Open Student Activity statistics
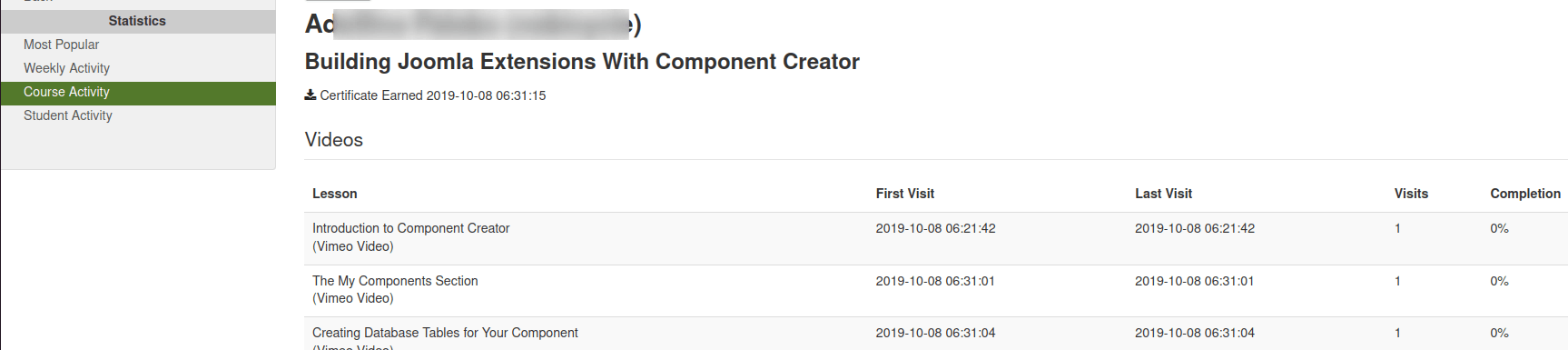1568x350 pixels. pos(68,115)
